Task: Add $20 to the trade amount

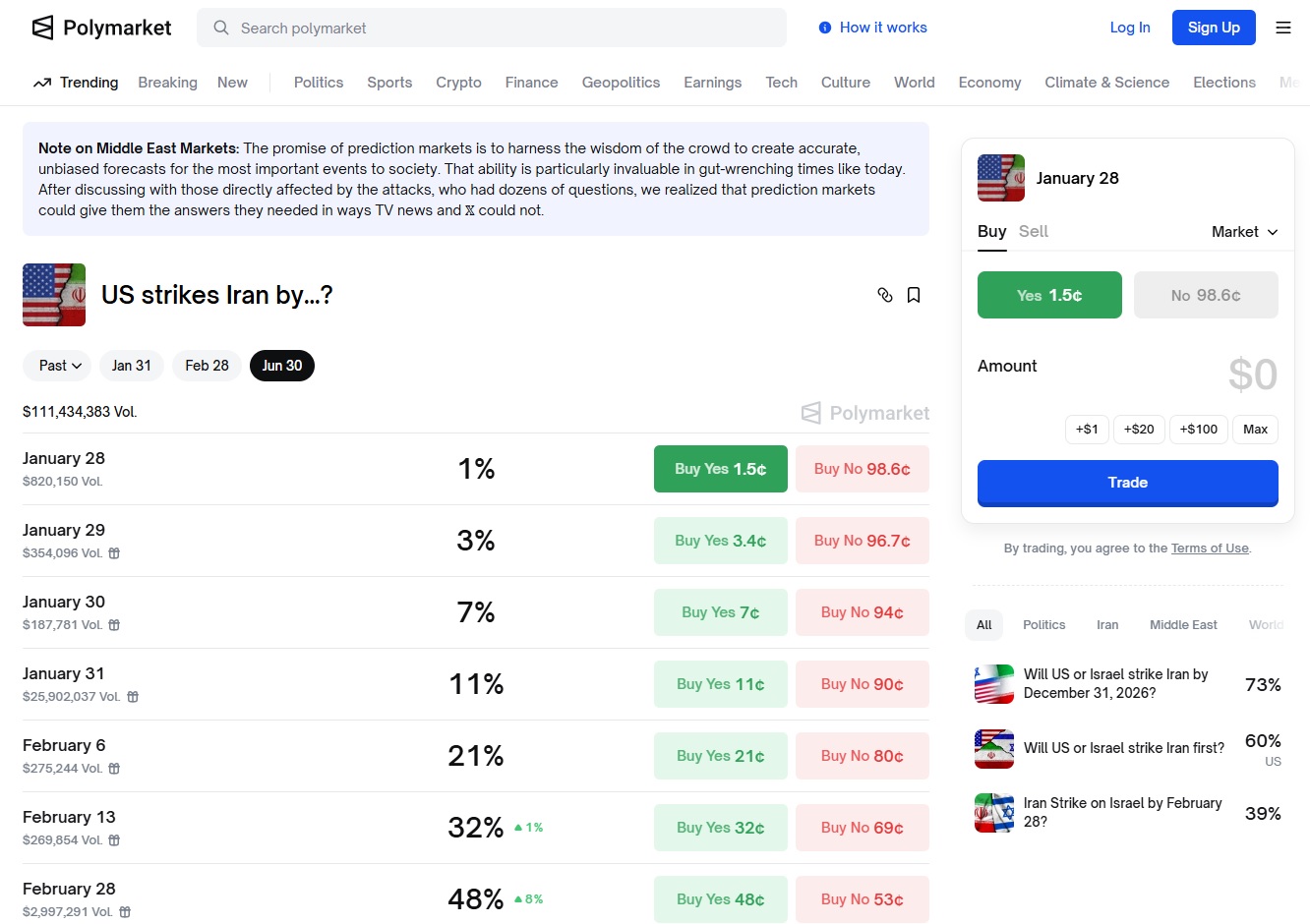Action: (x=1139, y=430)
